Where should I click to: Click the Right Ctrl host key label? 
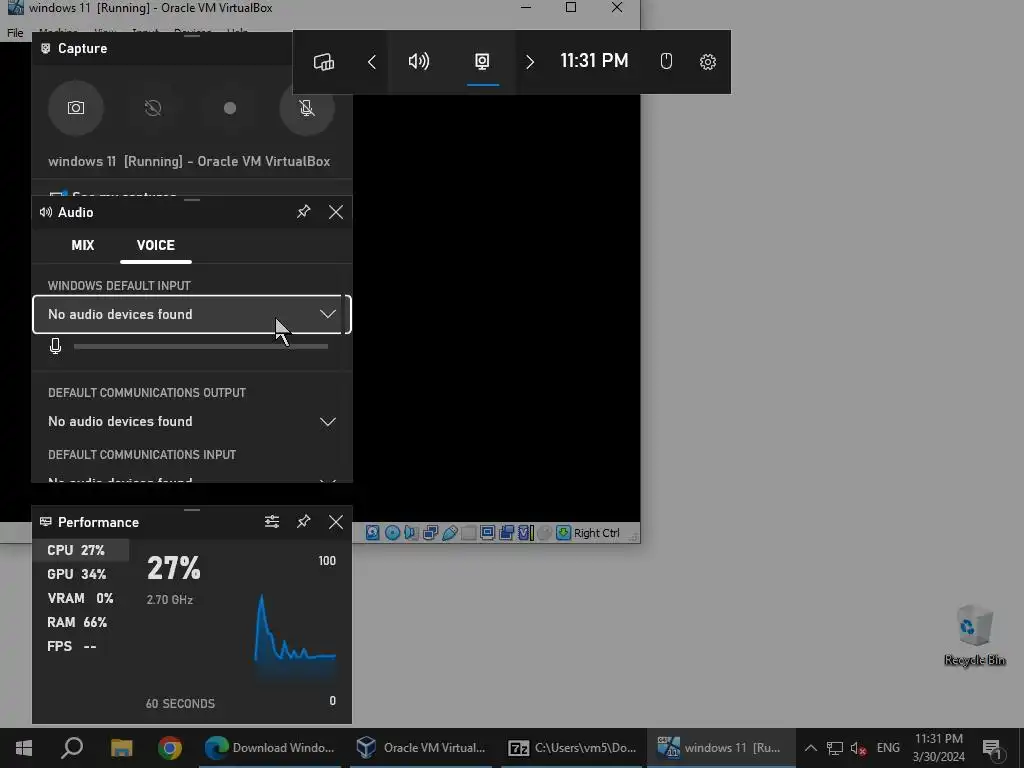(x=596, y=533)
